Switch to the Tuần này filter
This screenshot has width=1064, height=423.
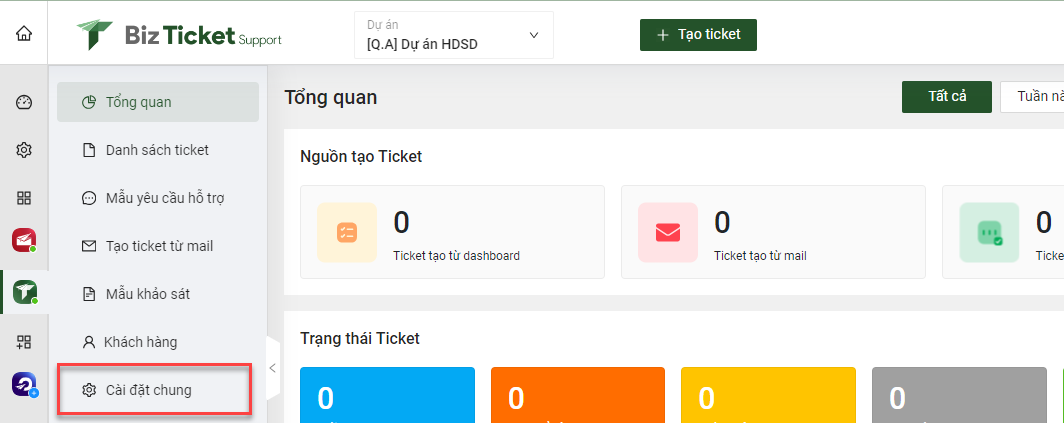pyautogui.click(x=1032, y=97)
